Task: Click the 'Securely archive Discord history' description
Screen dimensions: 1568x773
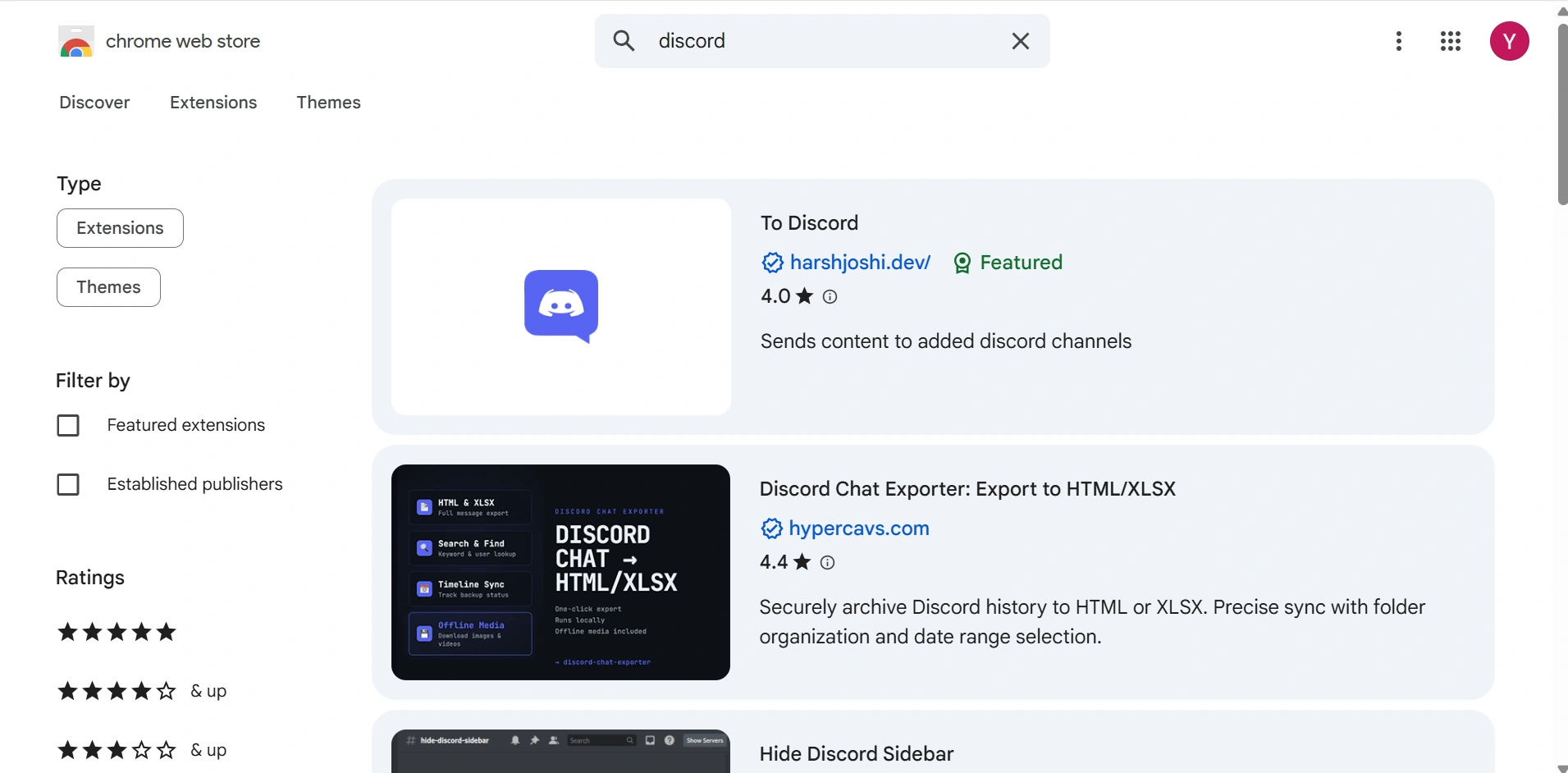Action: [x=1093, y=622]
